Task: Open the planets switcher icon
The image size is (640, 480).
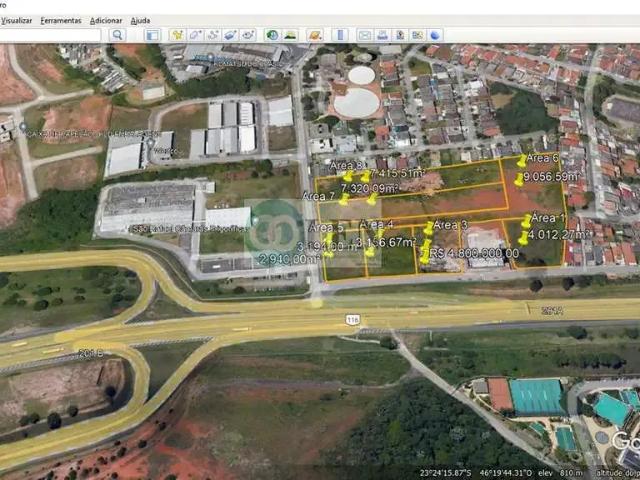Action: coord(315,35)
